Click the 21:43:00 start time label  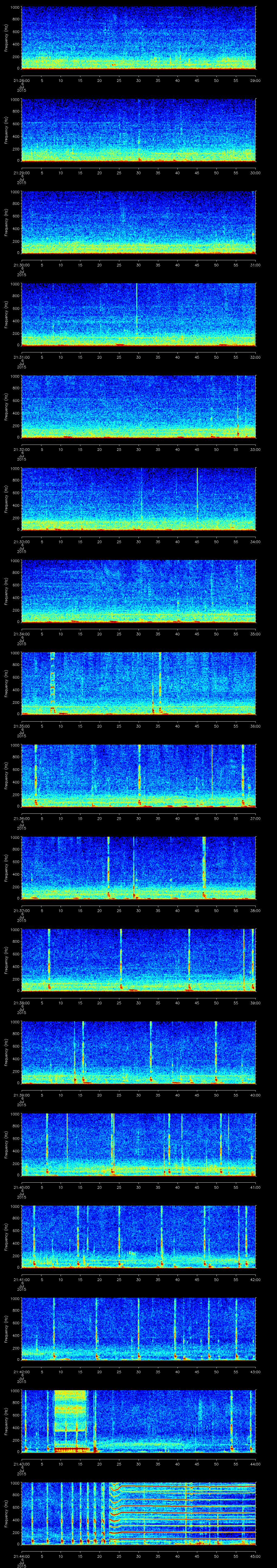[21, 1464]
